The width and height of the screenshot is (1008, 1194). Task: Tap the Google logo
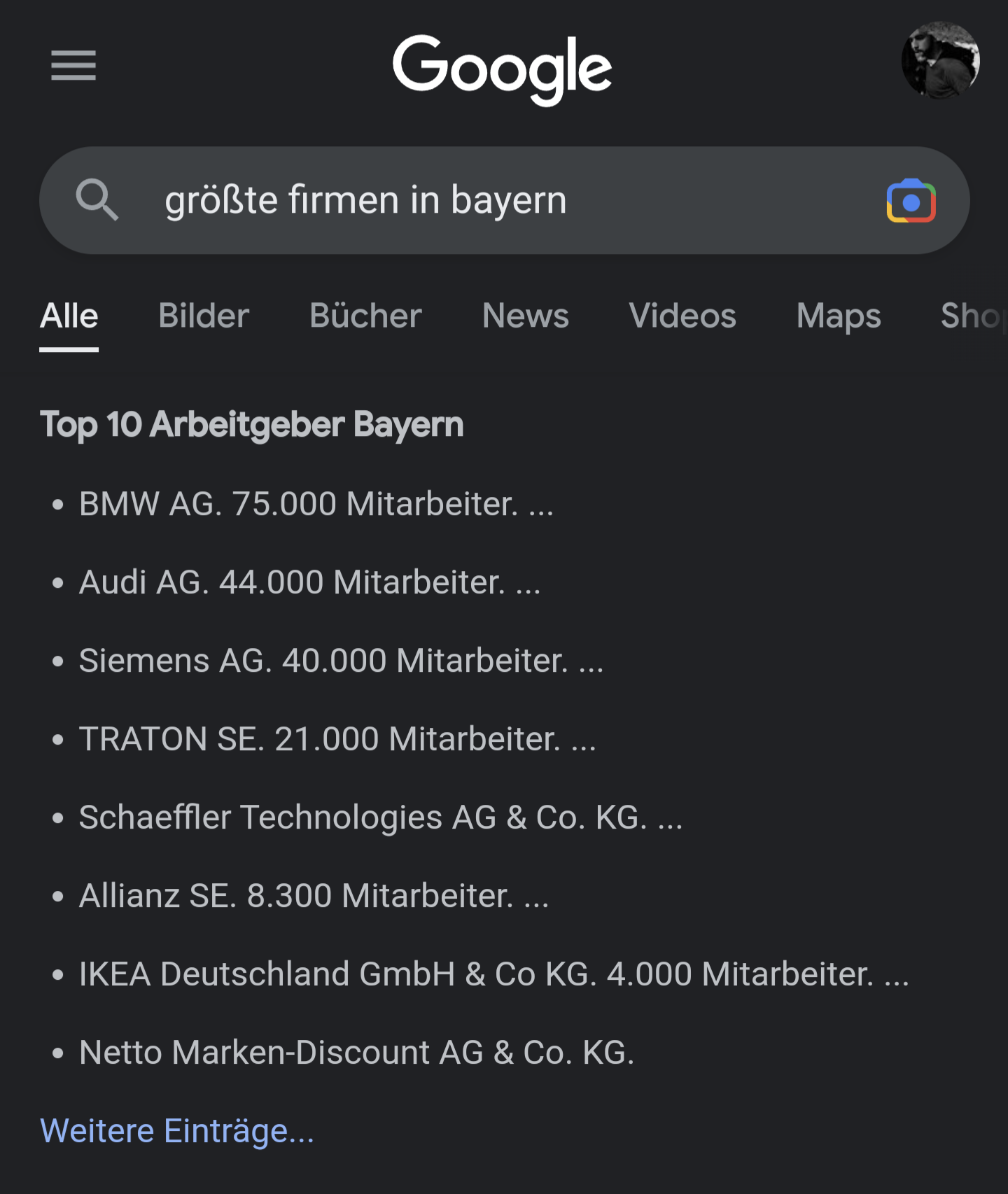tap(502, 67)
